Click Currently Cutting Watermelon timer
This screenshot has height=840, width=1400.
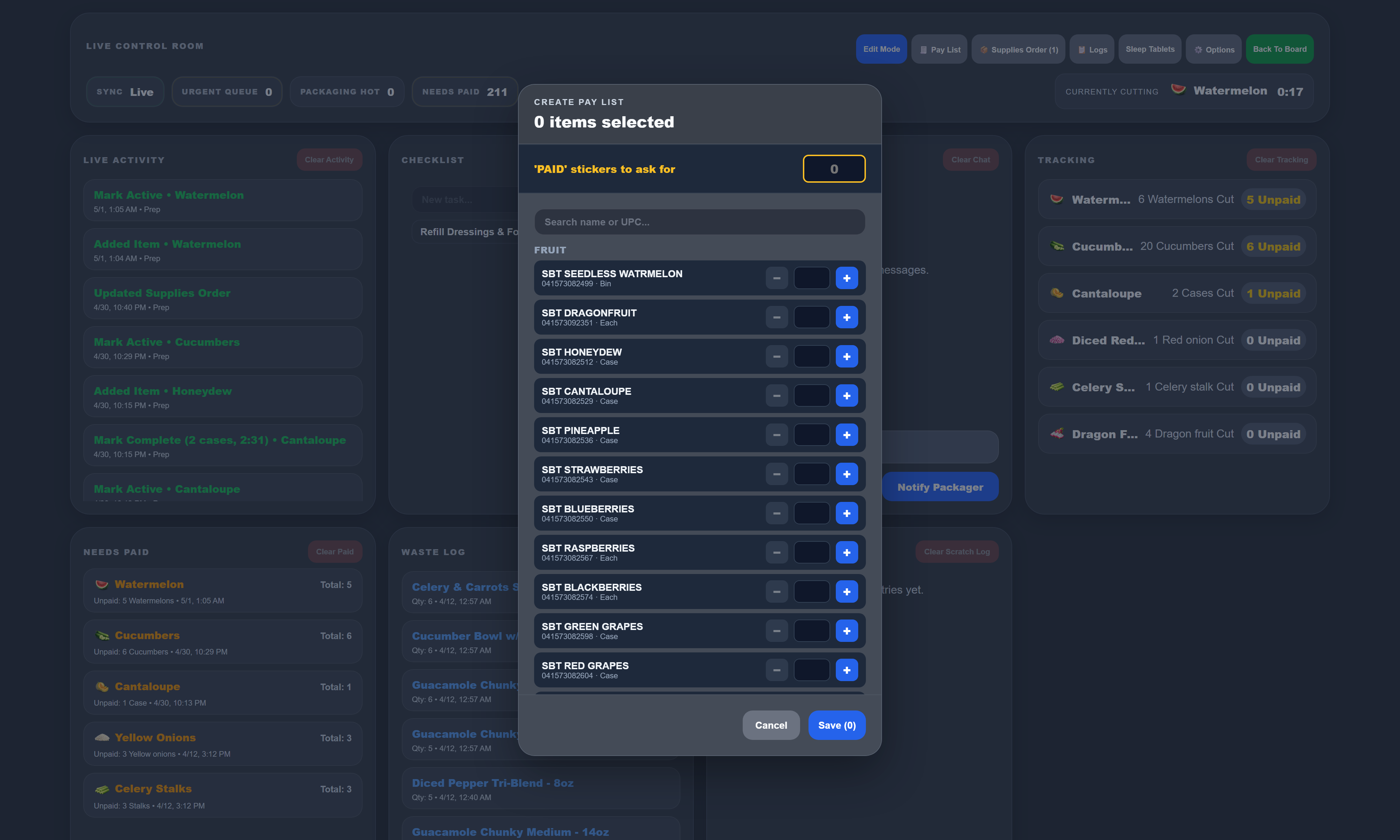click(x=1184, y=91)
